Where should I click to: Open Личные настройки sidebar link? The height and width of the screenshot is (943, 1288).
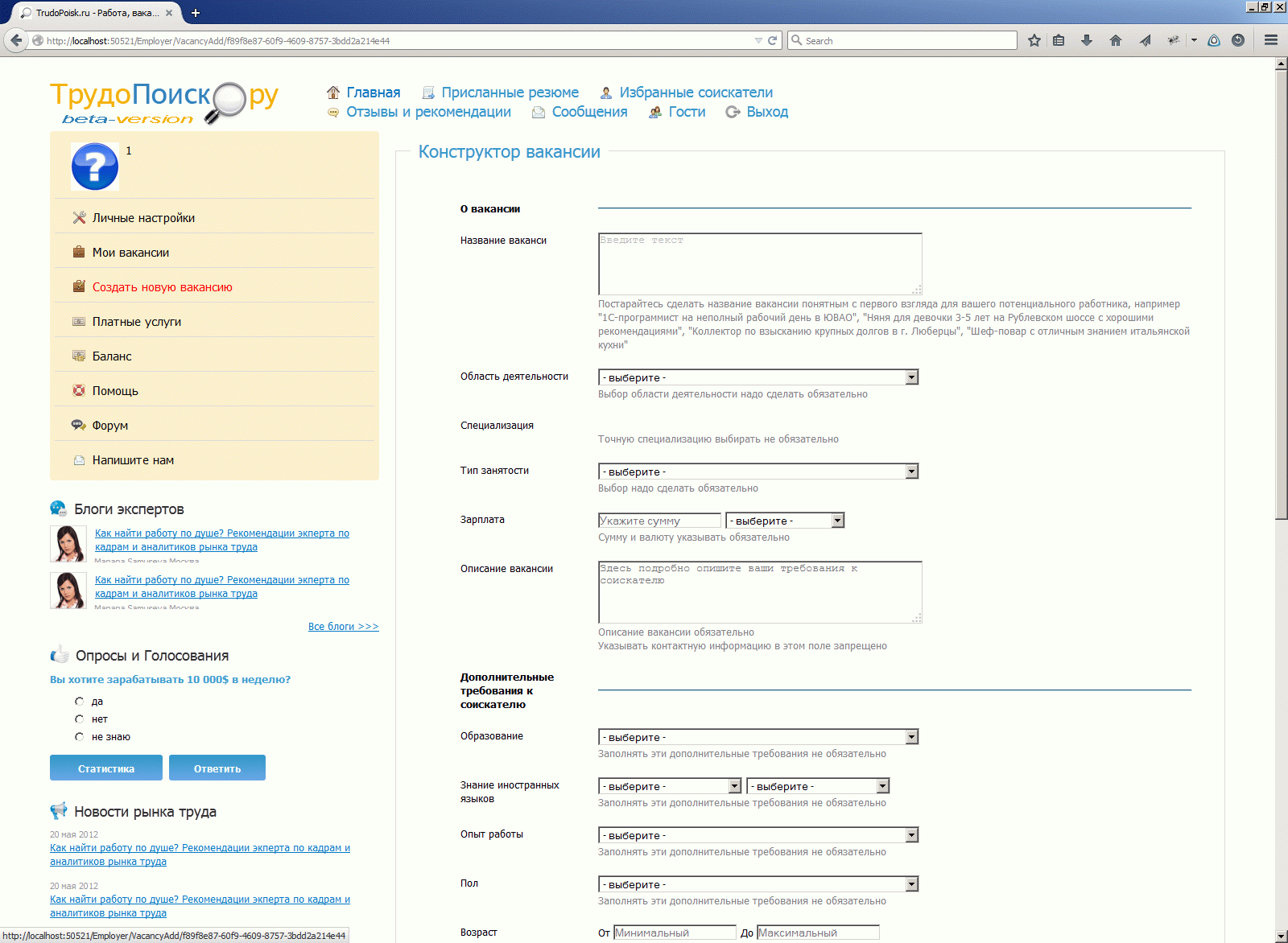pyautogui.click(x=143, y=218)
